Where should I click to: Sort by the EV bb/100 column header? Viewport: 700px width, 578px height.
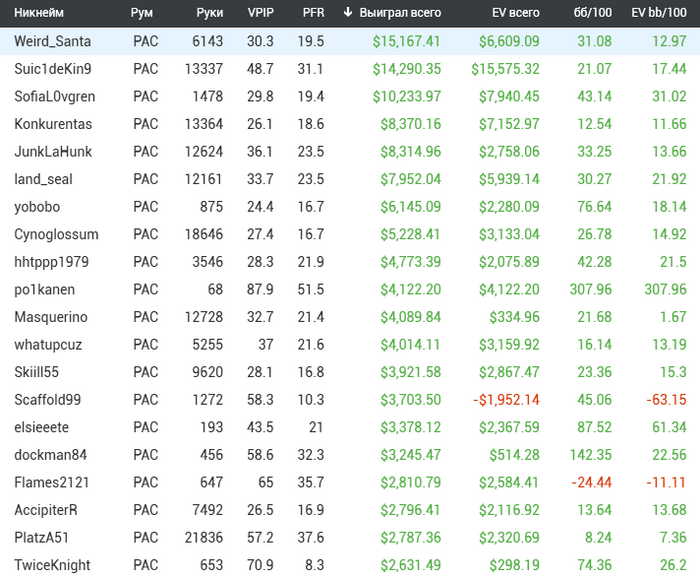[x=659, y=12]
